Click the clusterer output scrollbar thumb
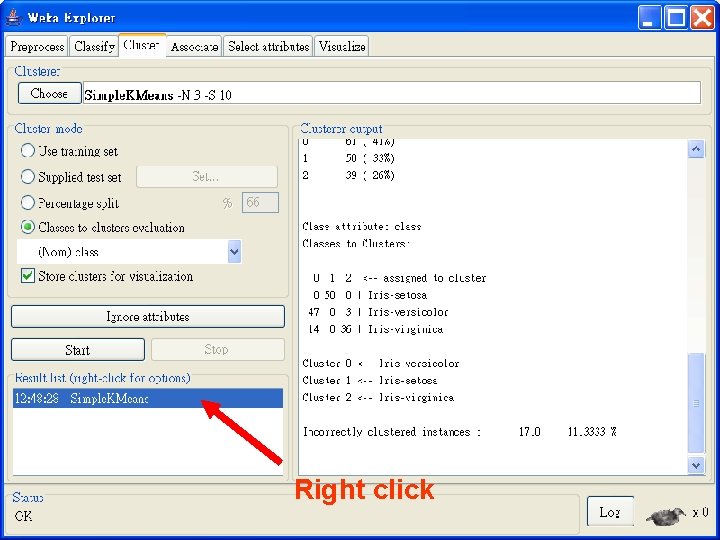720x540 pixels. tap(696, 403)
